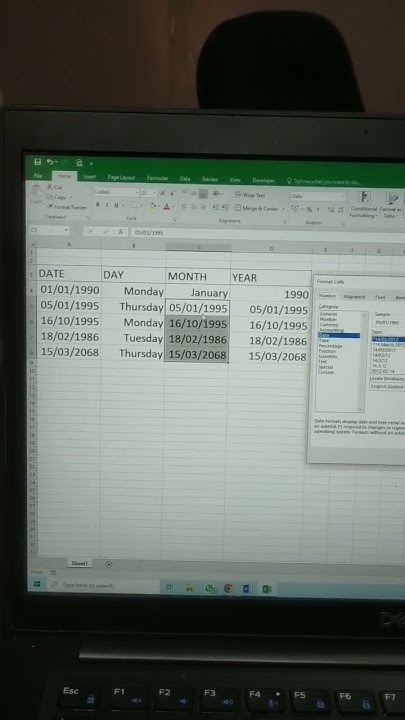Switch to the Insert ribbon tab
Viewport: 405px width, 720px height.
tap(90, 177)
